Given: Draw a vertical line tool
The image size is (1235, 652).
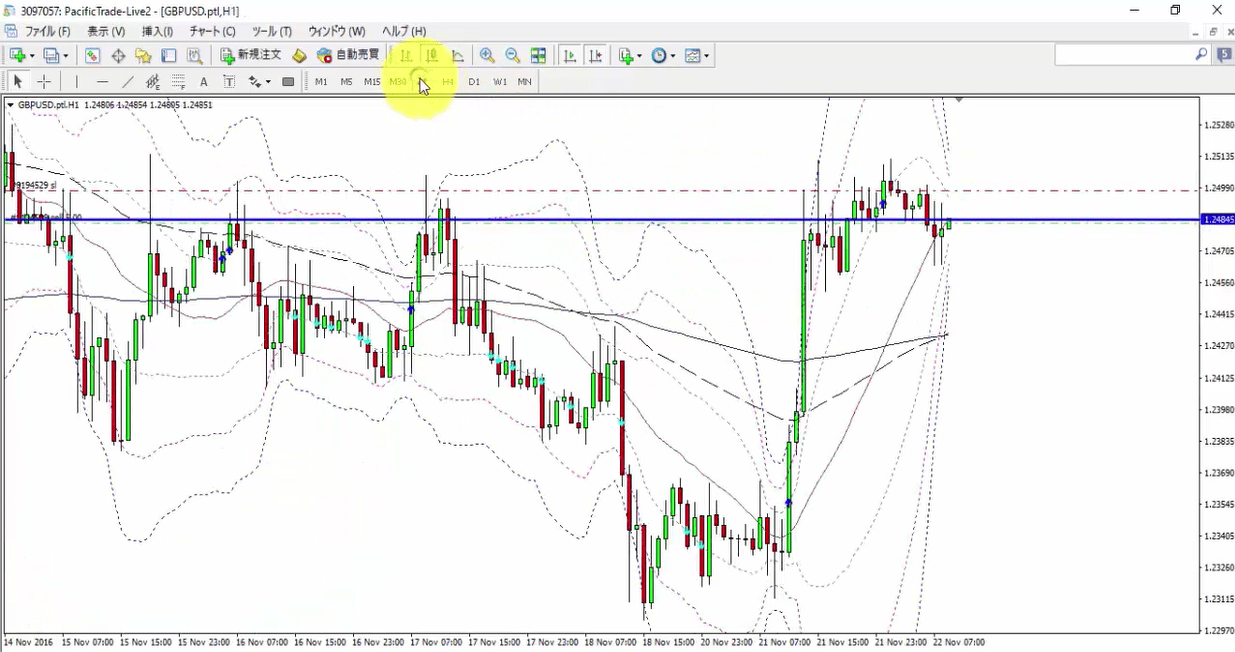Looking at the screenshot, I should (76, 82).
